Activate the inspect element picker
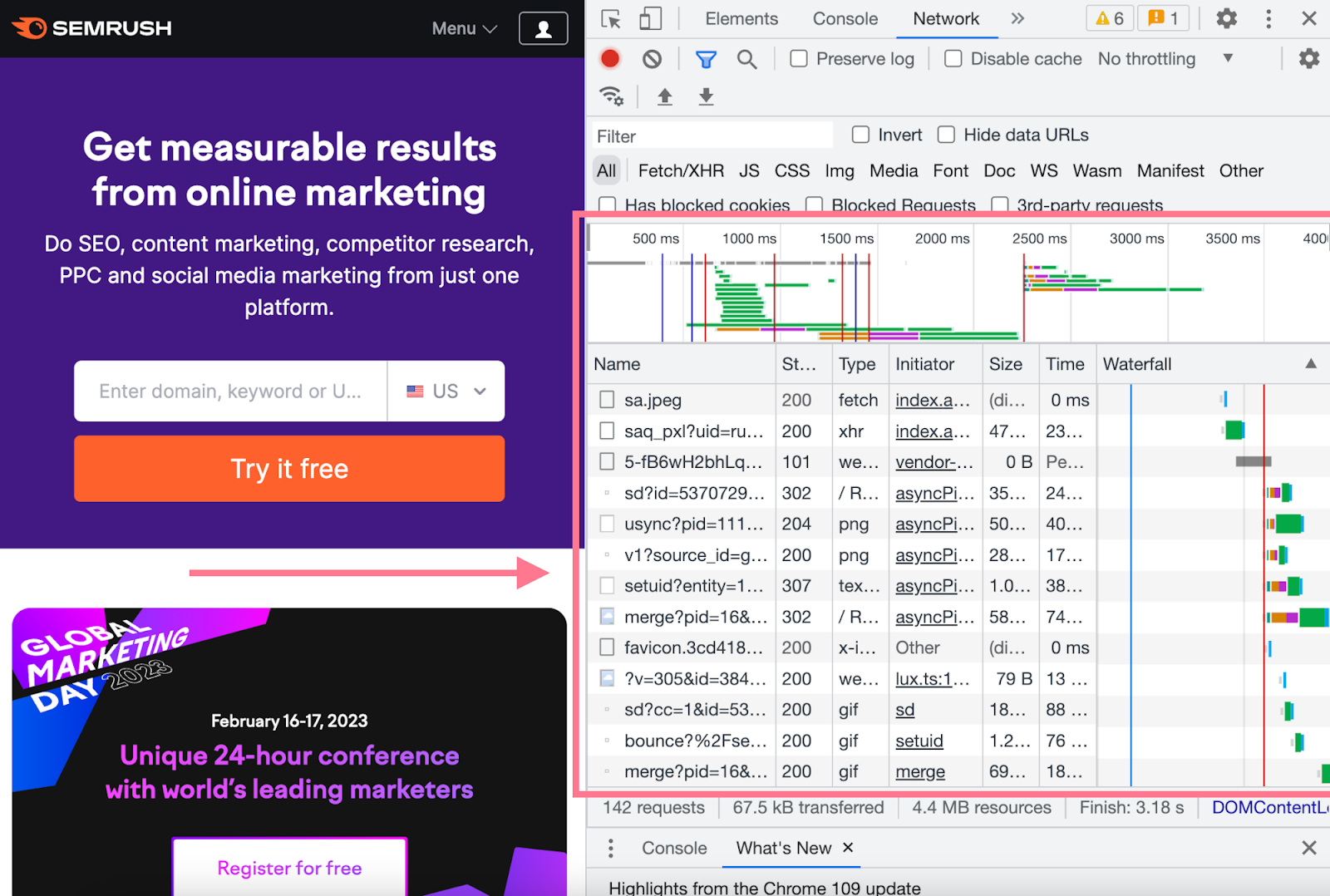 (611, 19)
